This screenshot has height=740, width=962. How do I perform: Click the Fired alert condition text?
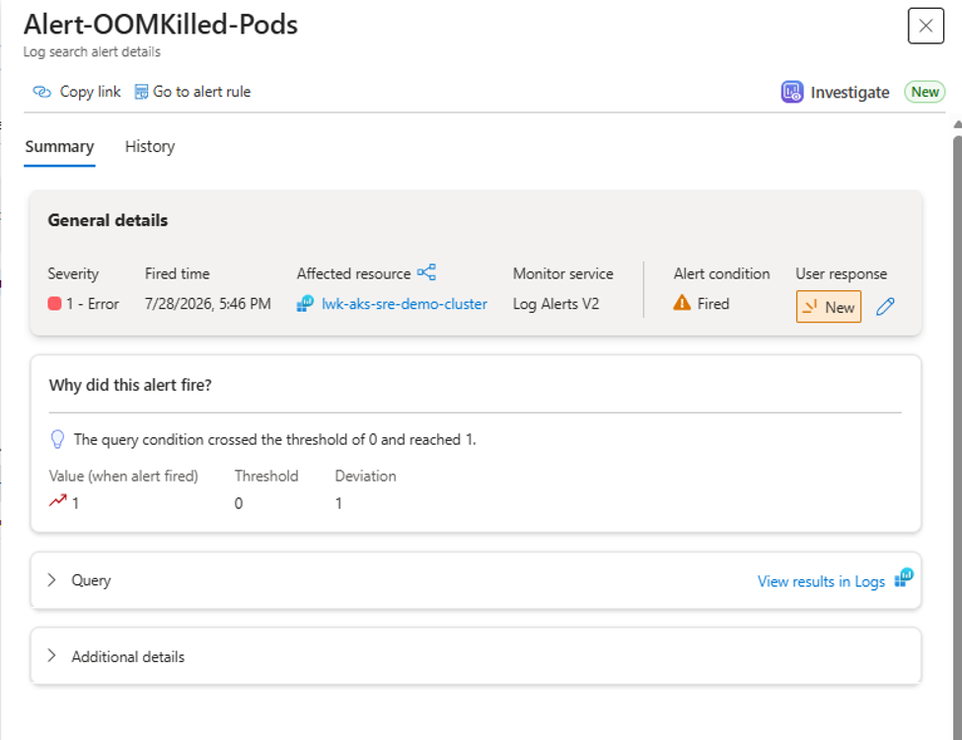click(713, 304)
